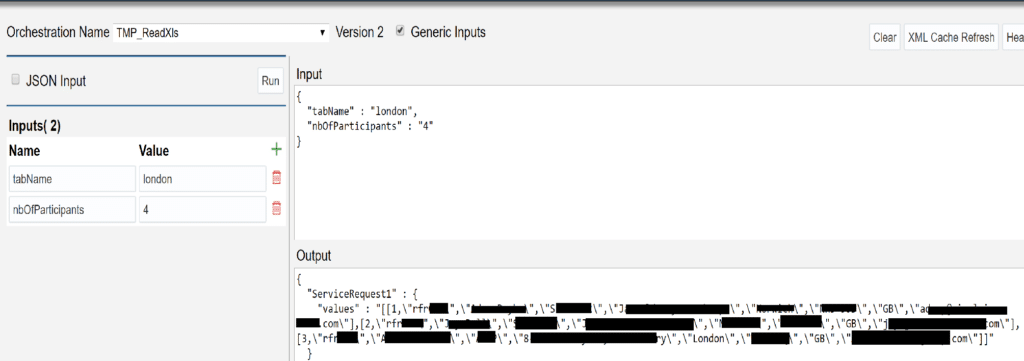Click the Name column header
Image resolution: width=1024 pixels, height=361 pixels.
(x=24, y=151)
